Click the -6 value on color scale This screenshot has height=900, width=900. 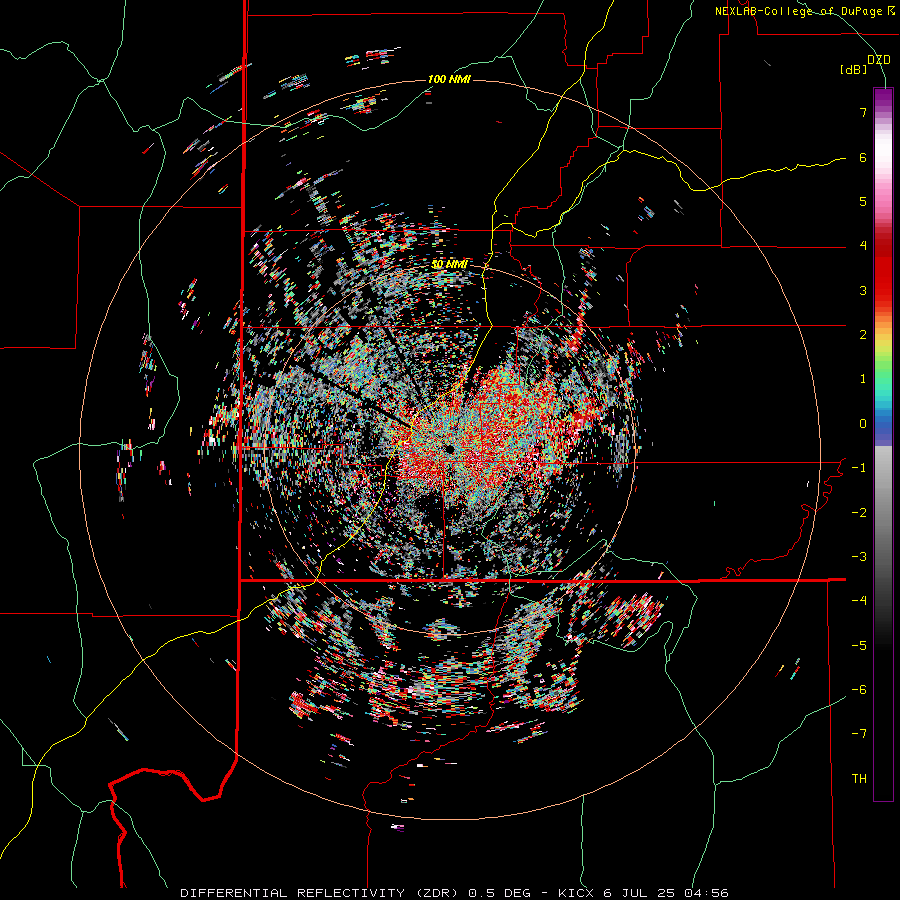[859, 690]
